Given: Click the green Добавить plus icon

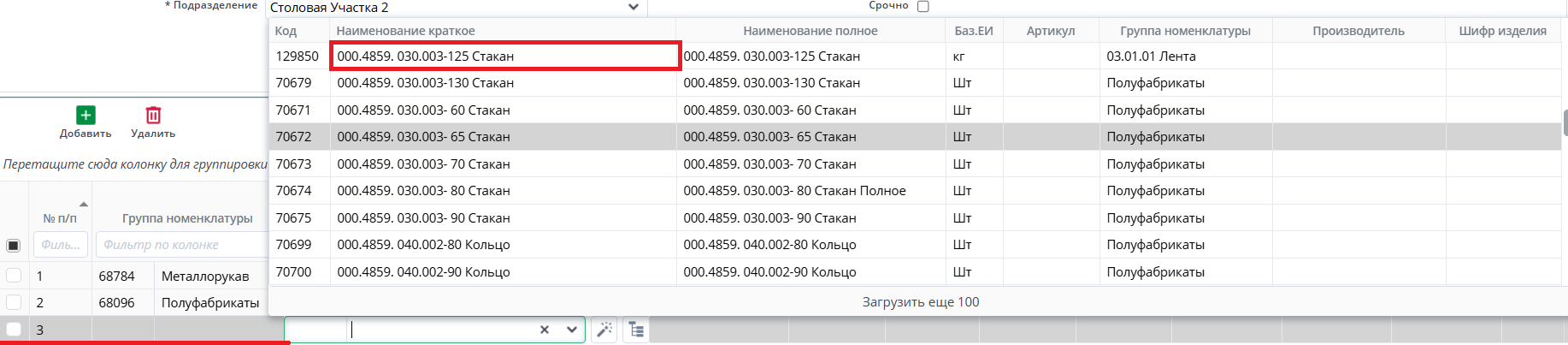Looking at the screenshot, I should [85, 116].
